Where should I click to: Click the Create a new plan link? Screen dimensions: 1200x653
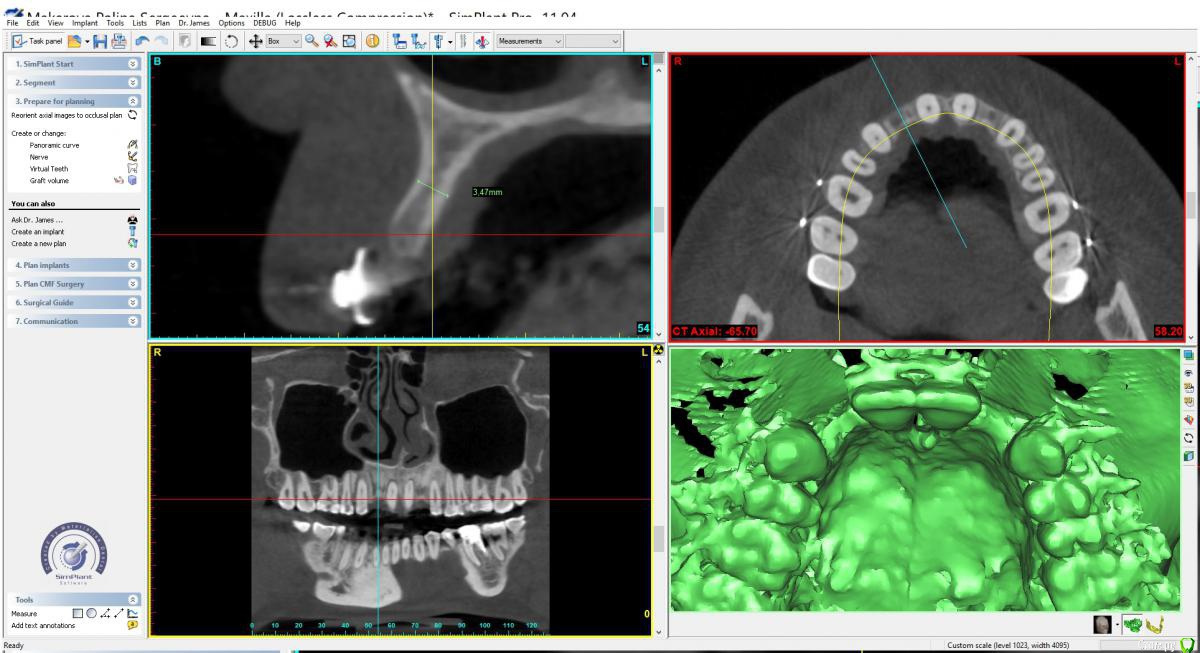(x=39, y=243)
